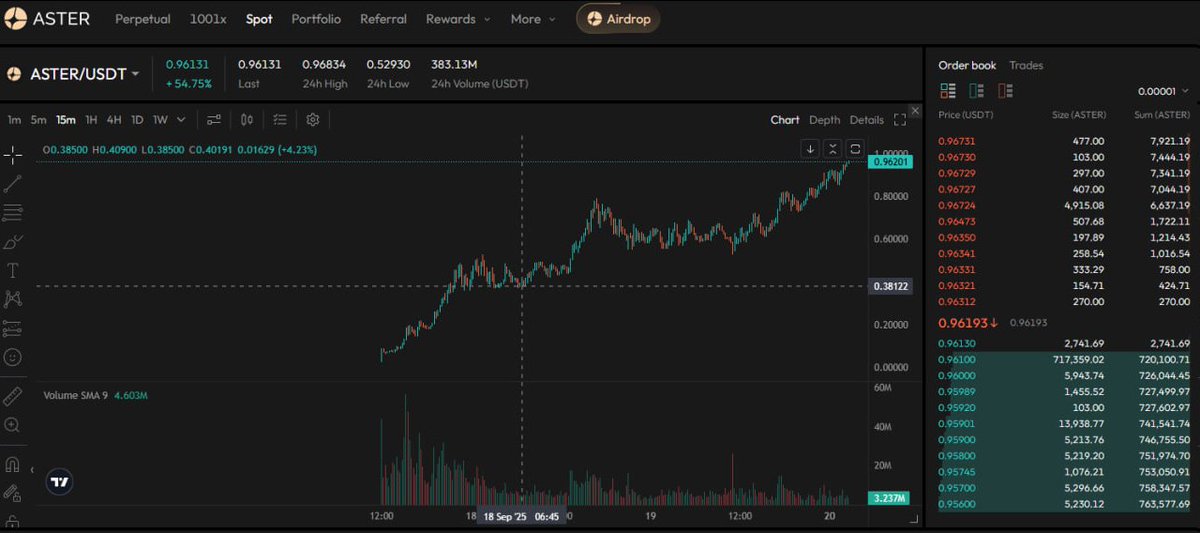1200x533 pixels.
Task: Open the Fibonacci retracement tools
Action: (x=13, y=213)
